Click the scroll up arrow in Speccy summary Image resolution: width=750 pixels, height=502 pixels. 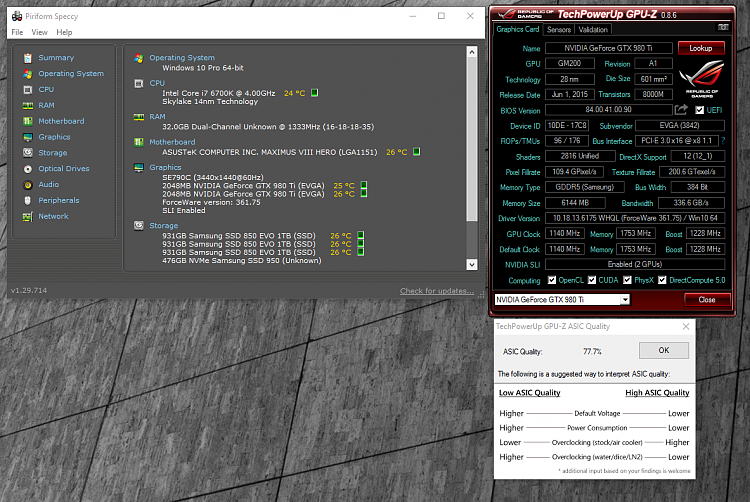point(472,52)
